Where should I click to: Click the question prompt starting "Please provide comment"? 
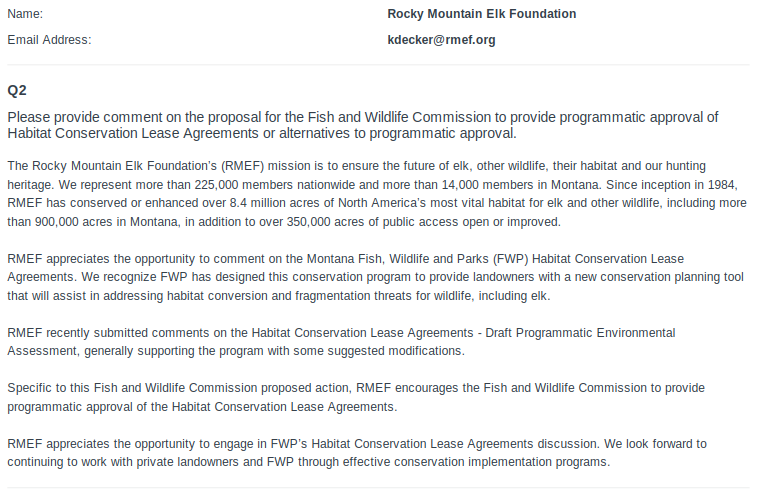click(x=363, y=125)
